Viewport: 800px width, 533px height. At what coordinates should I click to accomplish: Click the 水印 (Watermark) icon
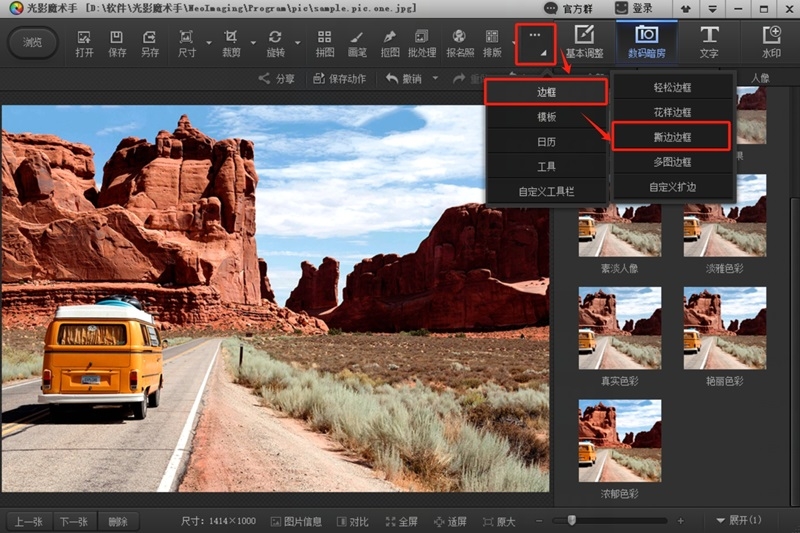(x=771, y=42)
